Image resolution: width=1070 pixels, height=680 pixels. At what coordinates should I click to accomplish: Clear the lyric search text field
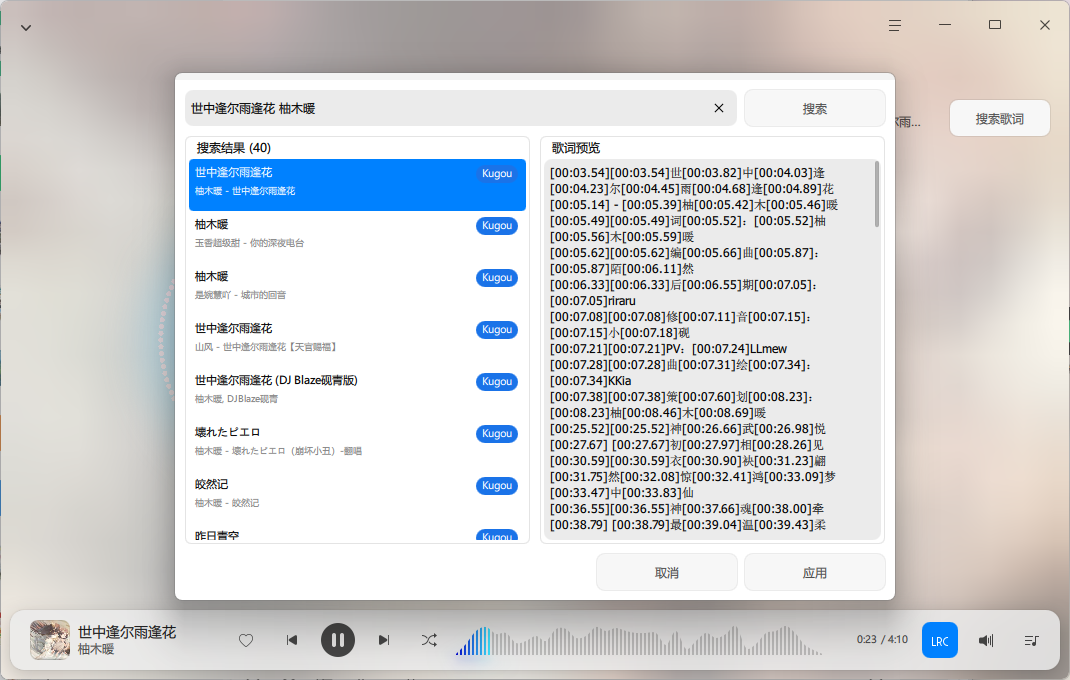click(x=719, y=108)
